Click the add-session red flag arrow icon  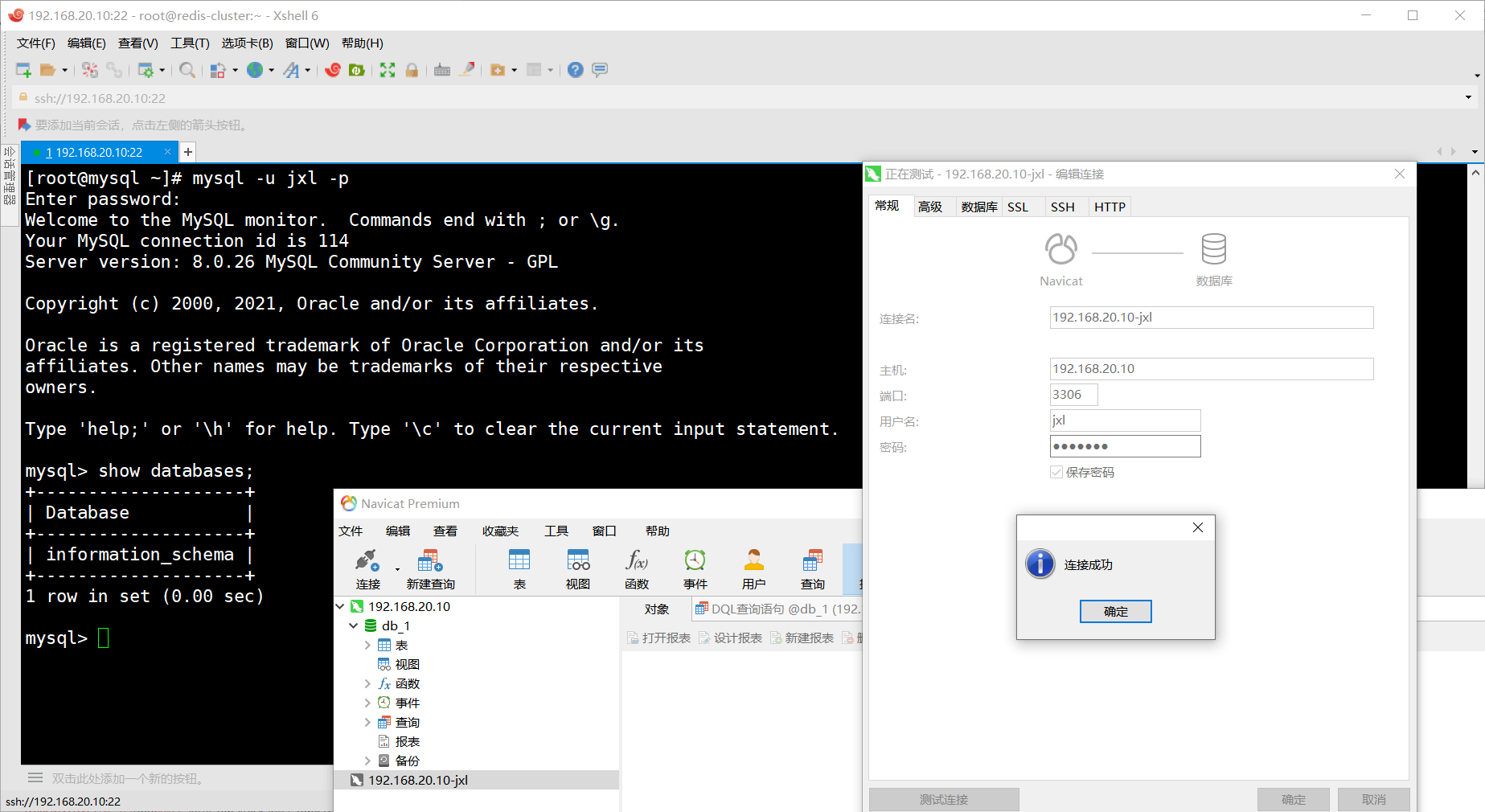click(x=24, y=125)
